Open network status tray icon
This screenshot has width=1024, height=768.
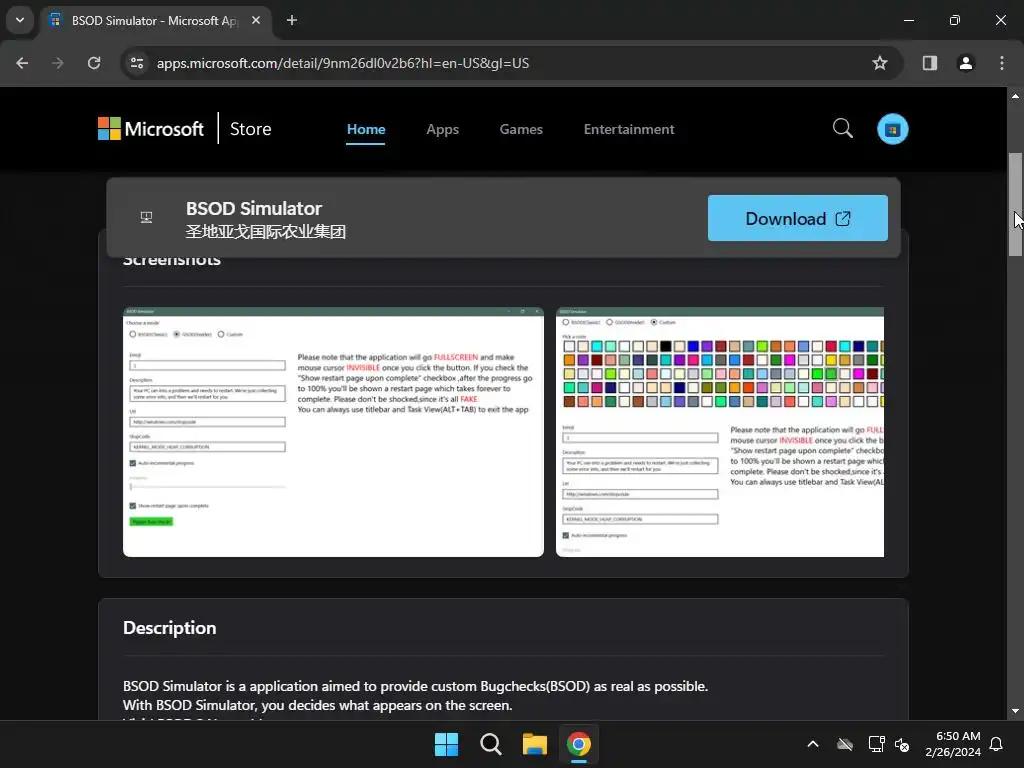876,744
